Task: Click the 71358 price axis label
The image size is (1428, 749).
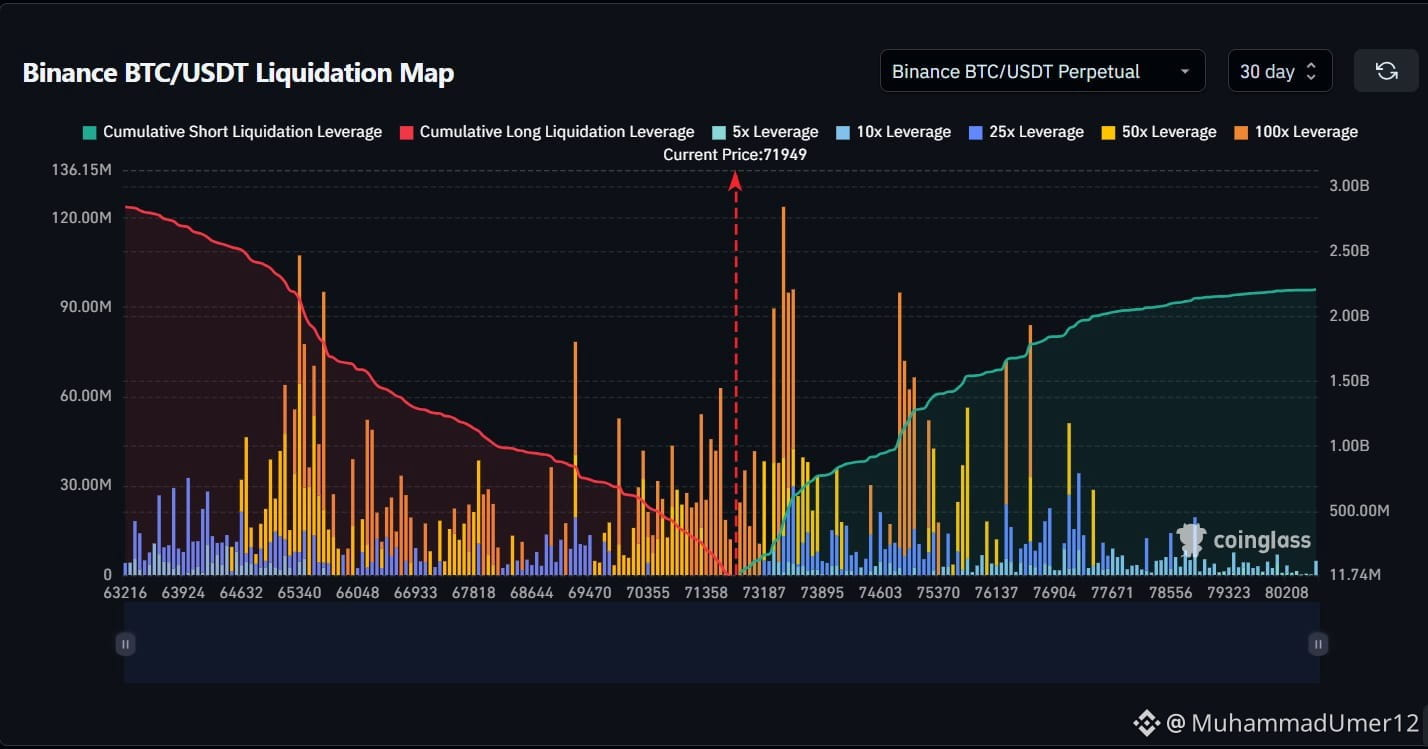Action: click(706, 593)
